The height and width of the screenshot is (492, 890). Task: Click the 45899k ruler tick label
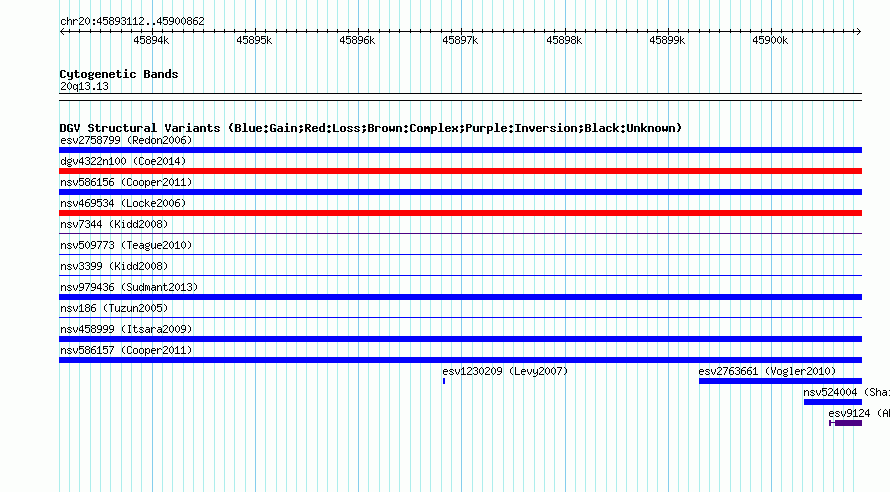(x=667, y=40)
